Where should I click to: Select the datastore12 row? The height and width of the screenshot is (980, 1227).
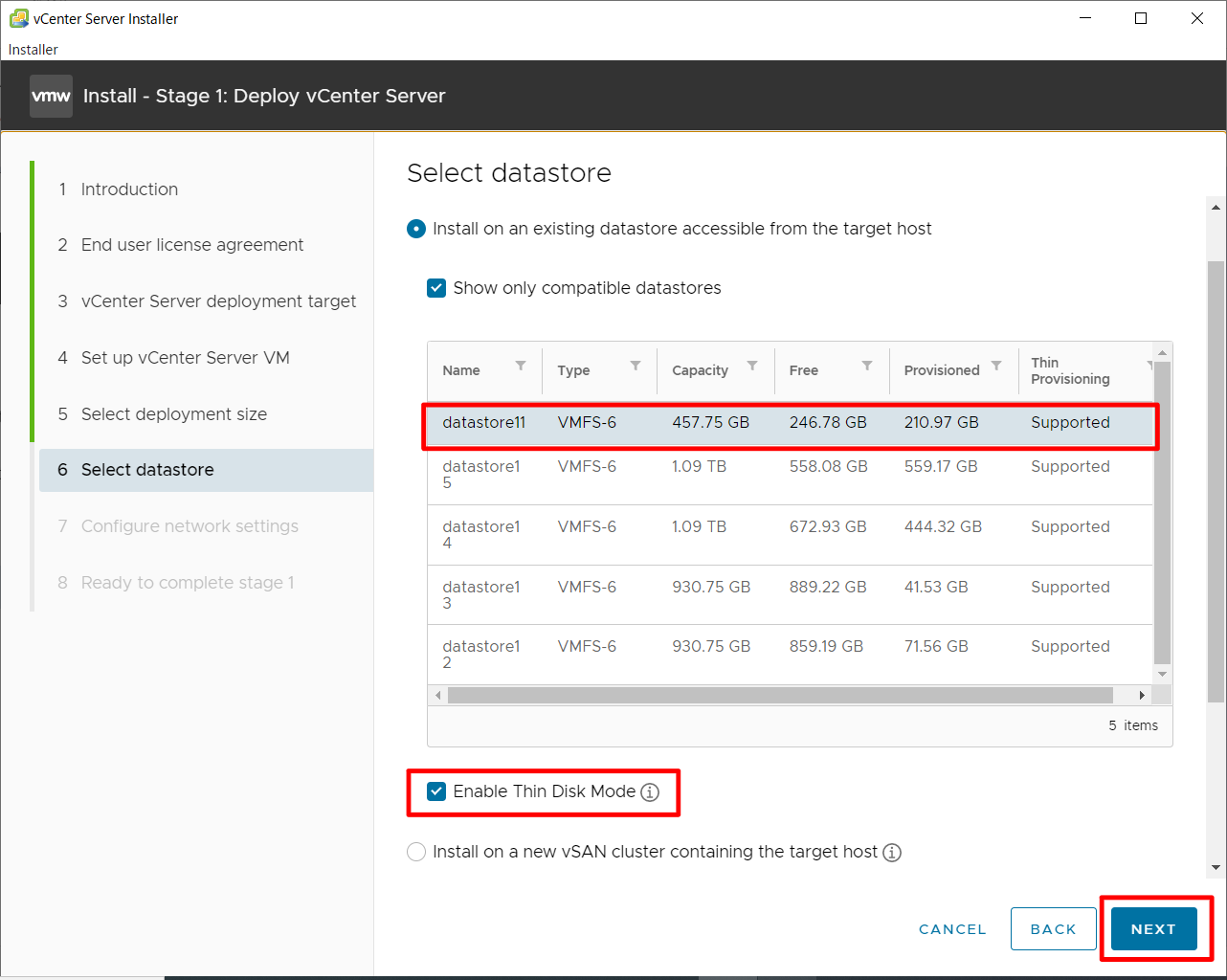click(791, 655)
